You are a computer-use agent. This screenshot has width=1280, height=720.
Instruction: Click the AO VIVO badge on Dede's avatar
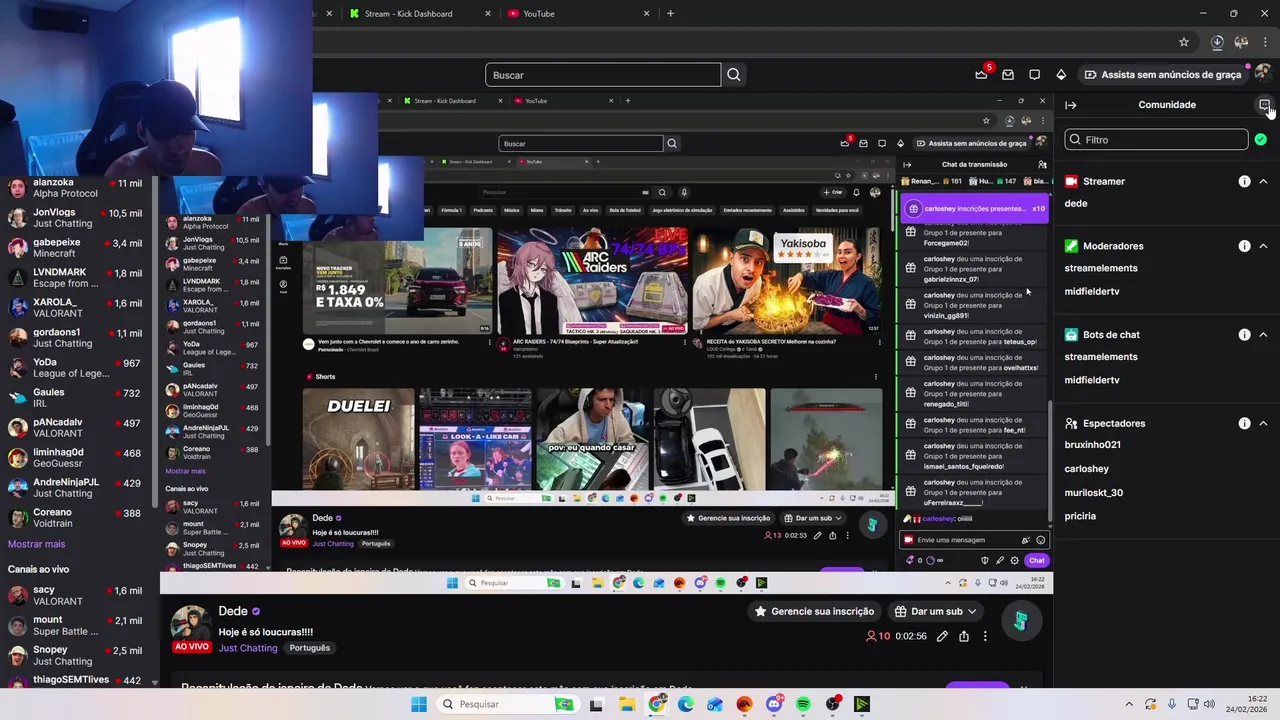pos(192,647)
